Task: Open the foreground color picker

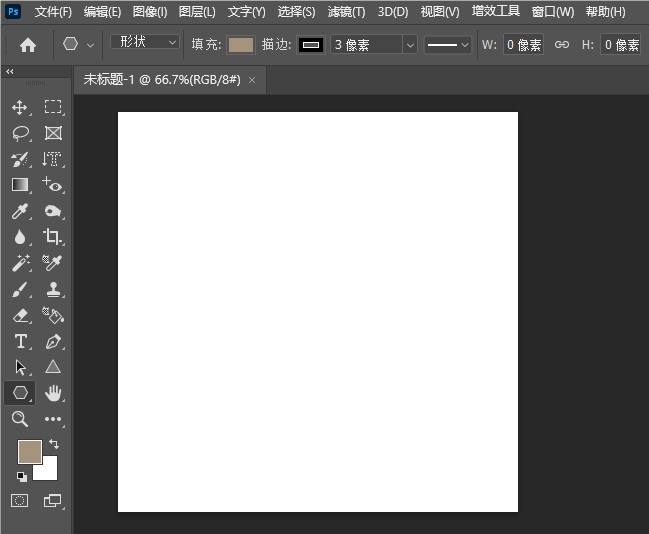Action: (30, 452)
